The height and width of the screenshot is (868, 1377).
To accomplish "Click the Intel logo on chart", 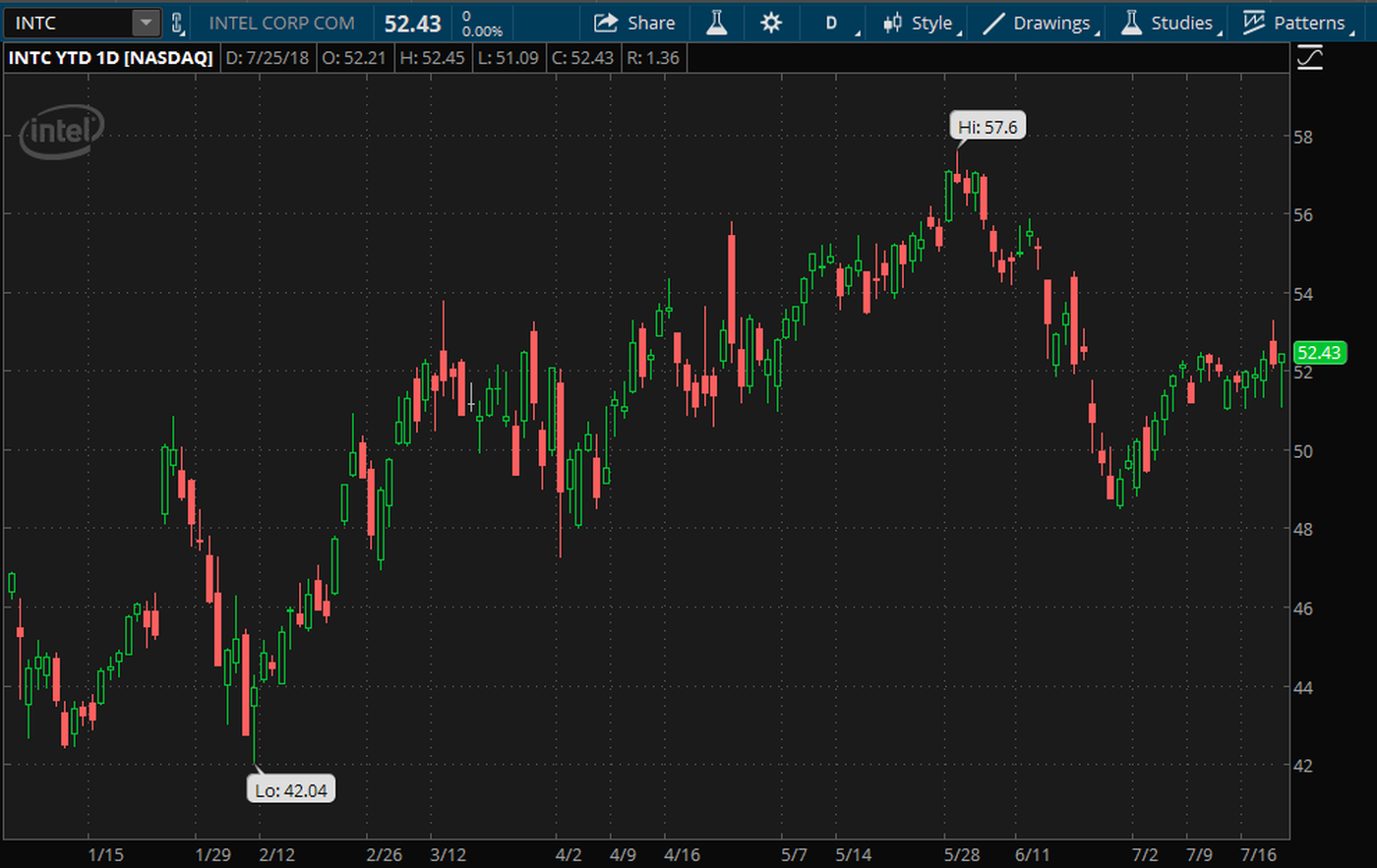I will [62, 131].
